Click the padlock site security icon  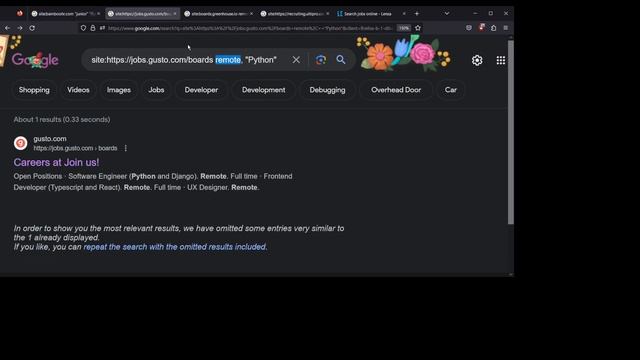pos(93,28)
